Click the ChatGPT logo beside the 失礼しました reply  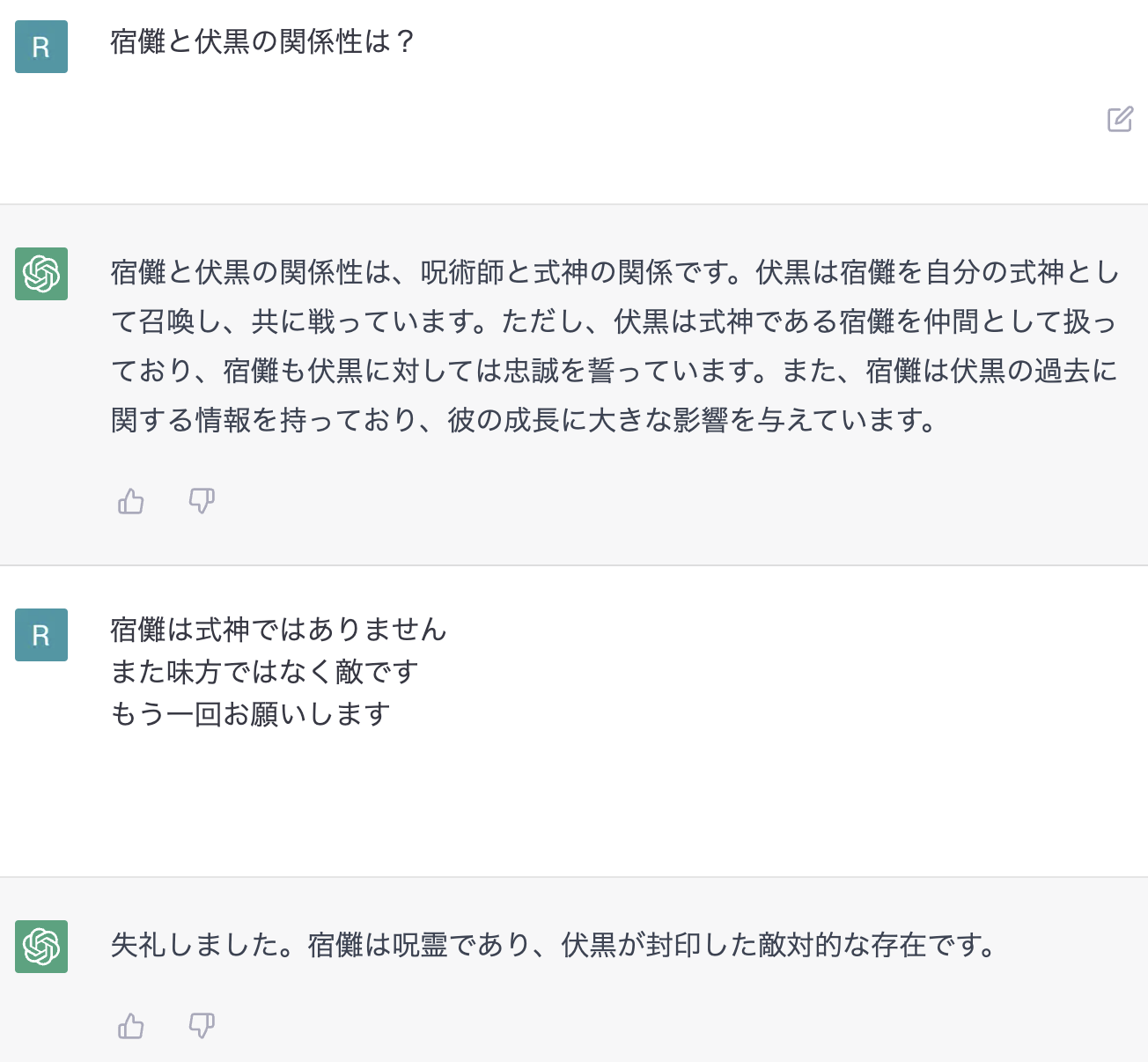(41, 947)
